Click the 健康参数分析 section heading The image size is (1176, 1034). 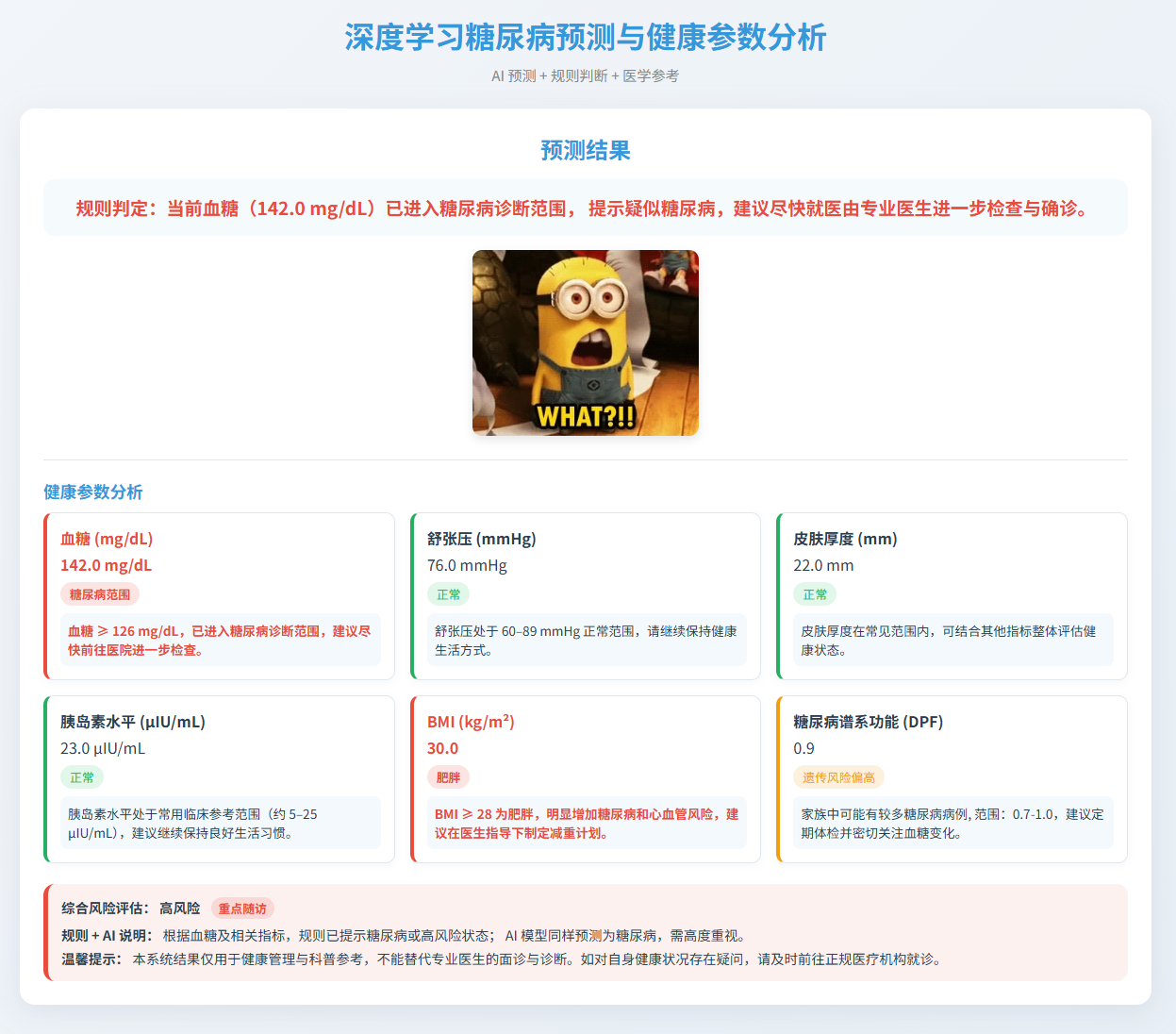(x=93, y=492)
